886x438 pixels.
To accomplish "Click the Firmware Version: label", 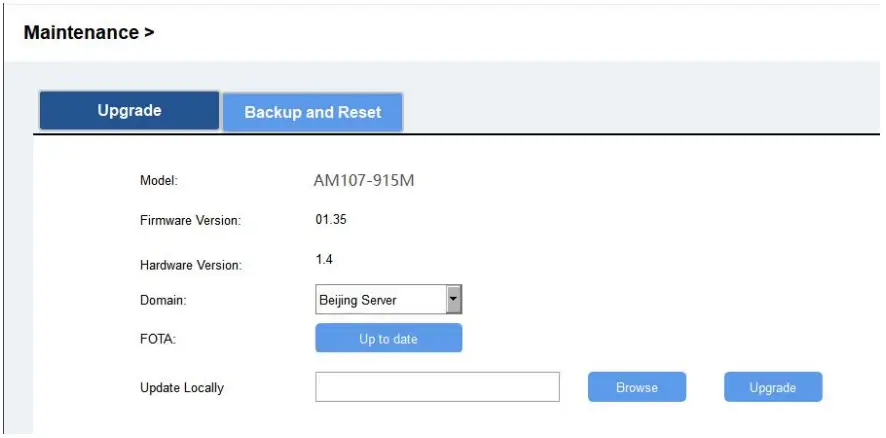I will tap(190, 220).
